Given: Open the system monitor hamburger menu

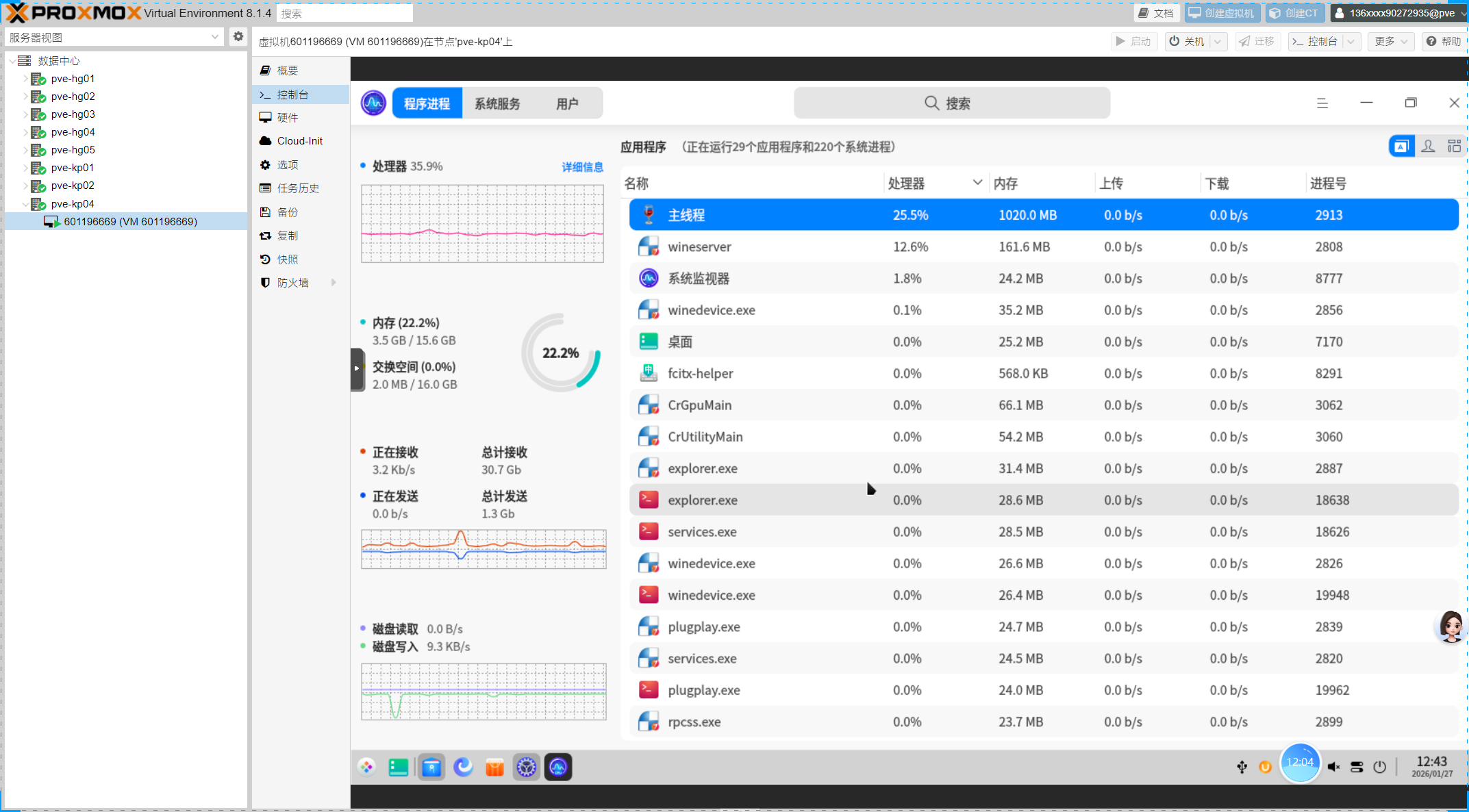Looking at the screenshot, I should click(x=1322, y=103).
